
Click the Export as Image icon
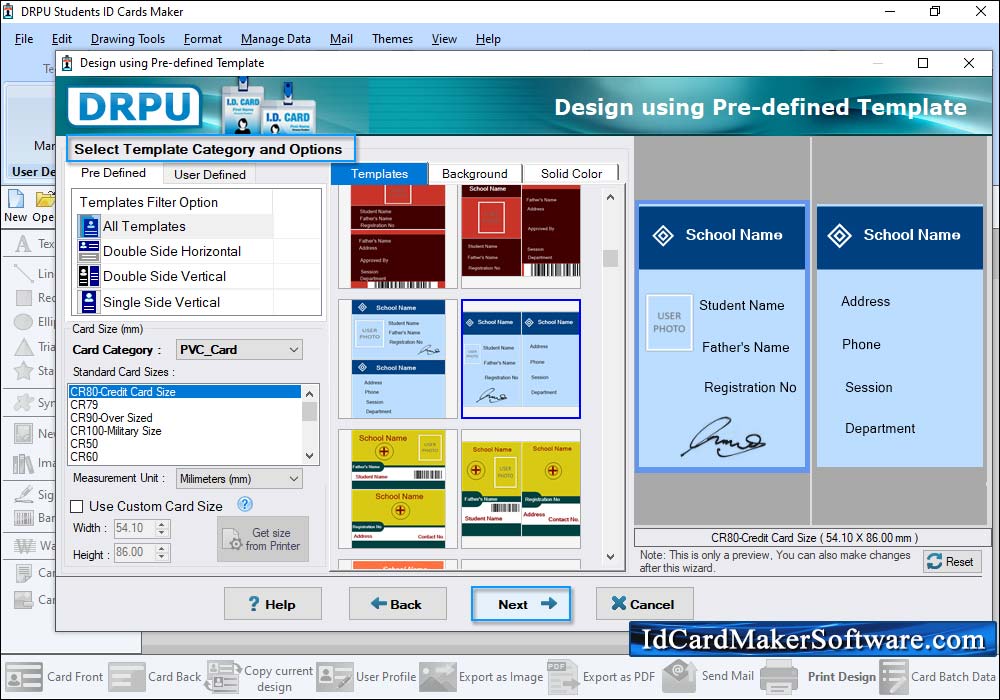(x=438, y=676)
